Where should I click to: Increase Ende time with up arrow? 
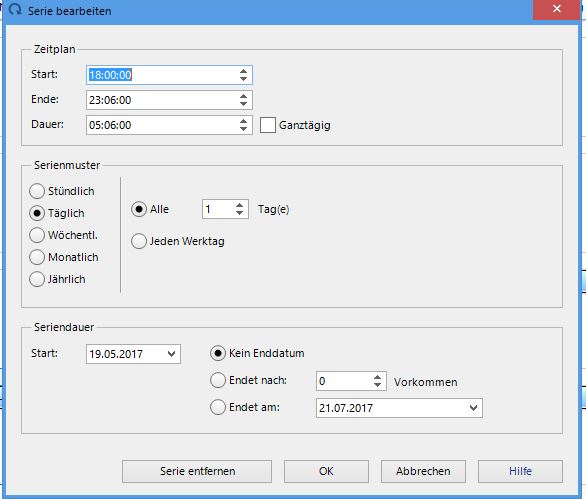coord(244,96)
